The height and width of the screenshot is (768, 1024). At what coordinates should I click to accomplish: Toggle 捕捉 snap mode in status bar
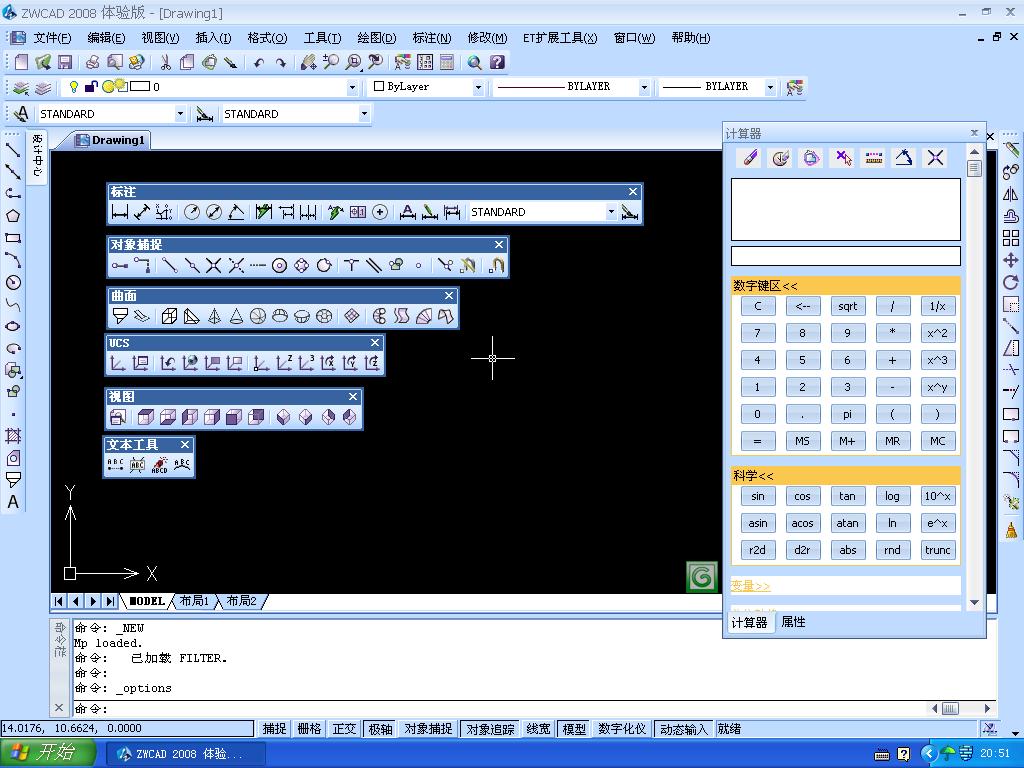pyautogui.click(x=274, y=729)
